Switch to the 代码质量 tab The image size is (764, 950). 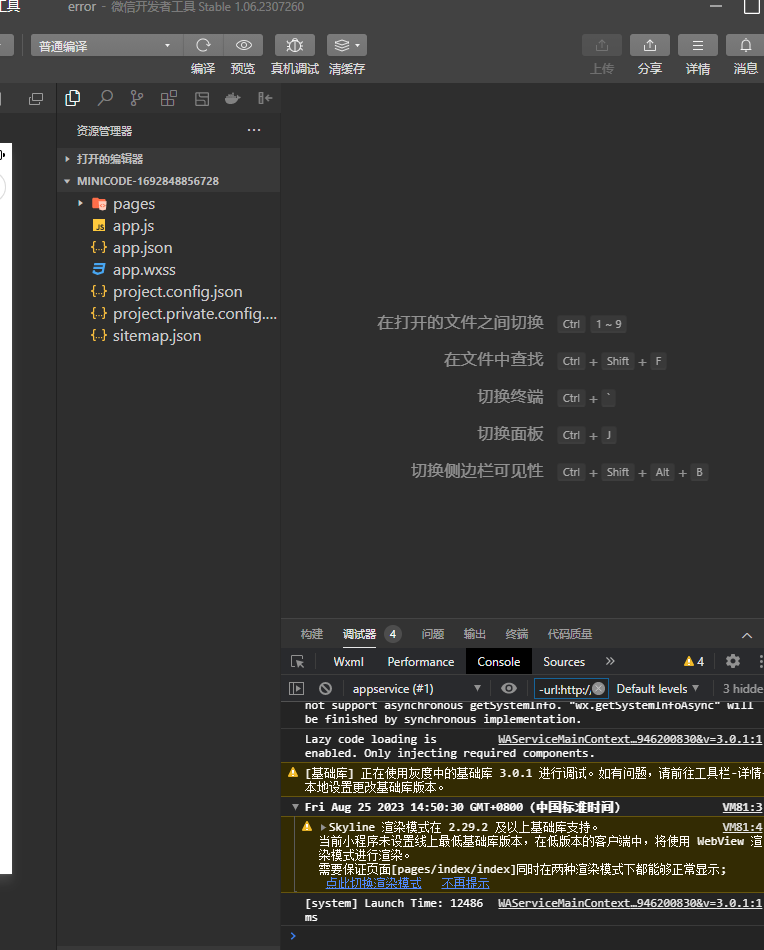pyautogui.click(x=570, y=634)
